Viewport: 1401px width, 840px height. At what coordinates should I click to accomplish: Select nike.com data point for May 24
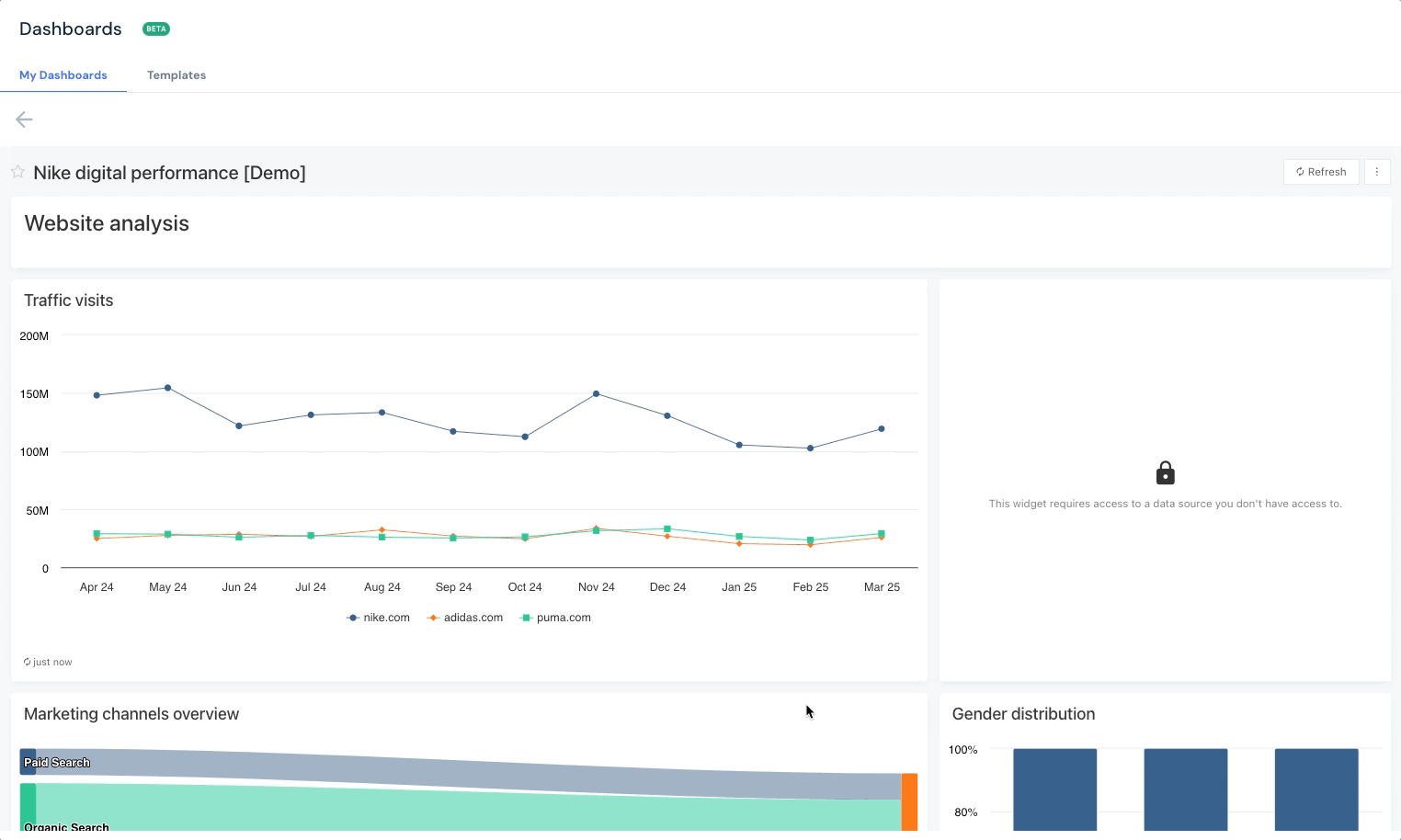pos(167,388)
